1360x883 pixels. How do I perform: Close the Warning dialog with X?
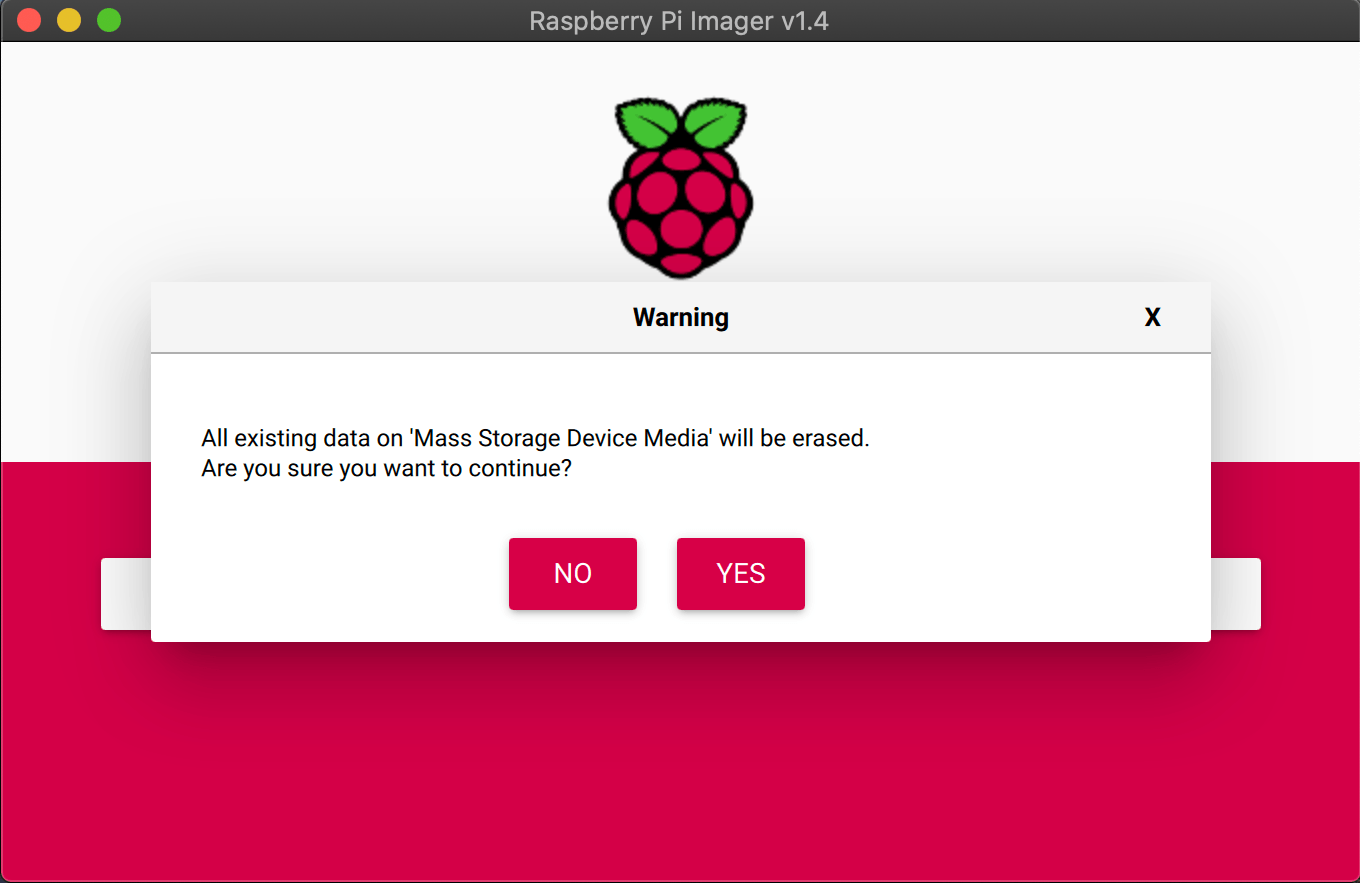[x=1153, y=318]
